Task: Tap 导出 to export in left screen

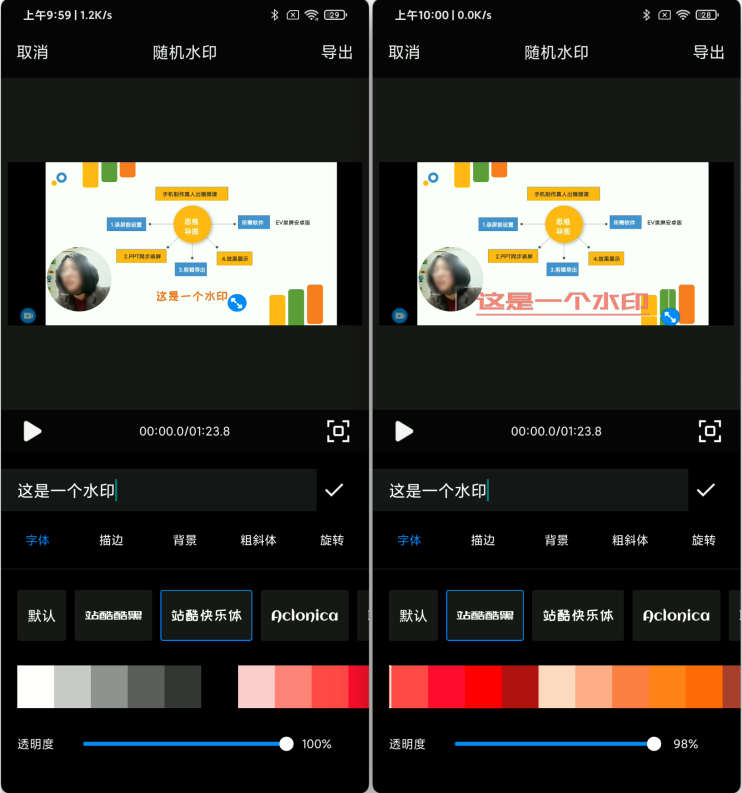Action: (x=337, y=52)
